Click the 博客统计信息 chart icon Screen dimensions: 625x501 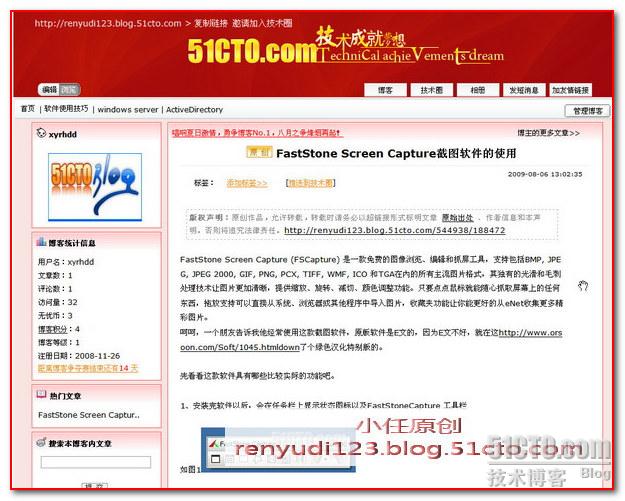pos(41,242)
